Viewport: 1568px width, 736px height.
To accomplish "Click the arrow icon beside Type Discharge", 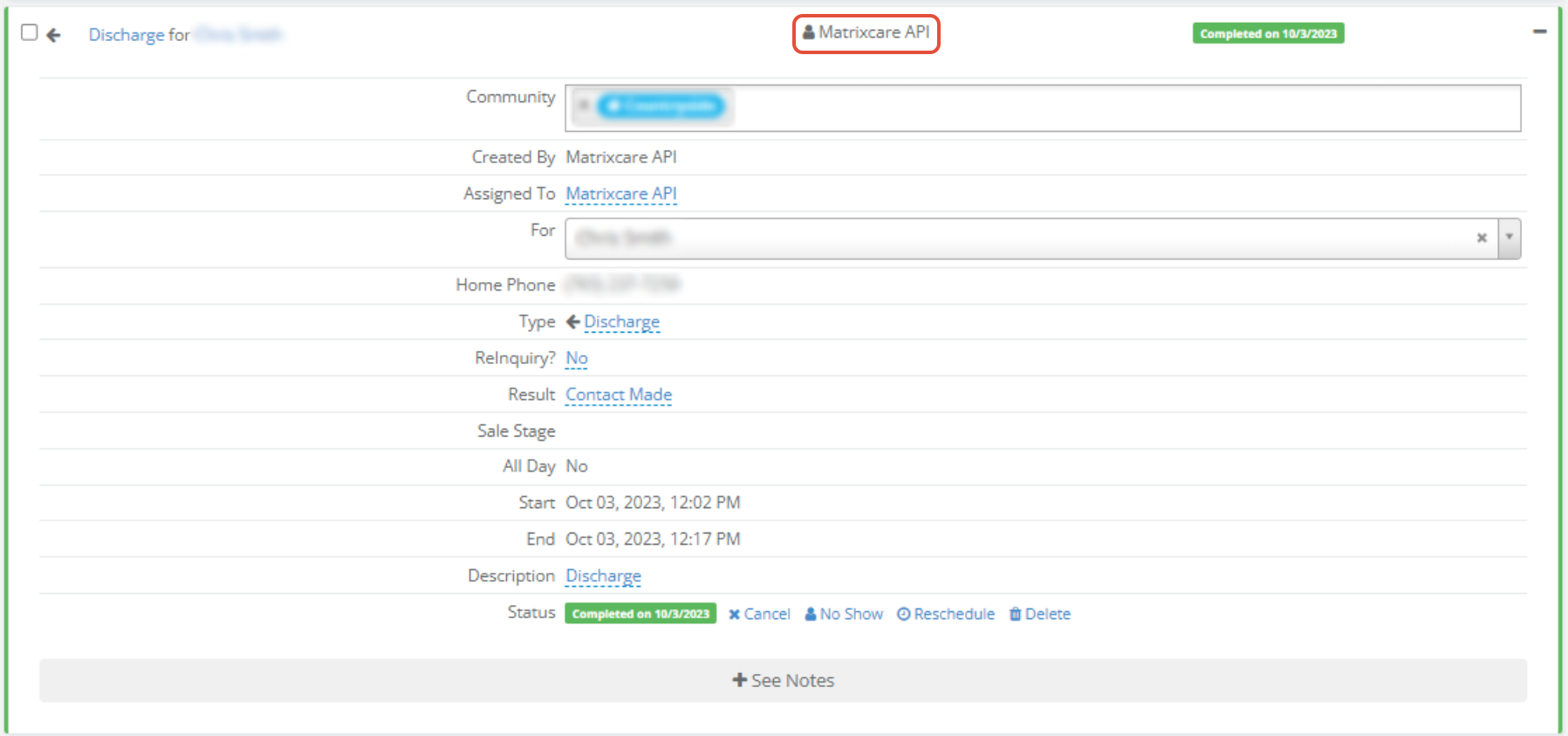I will [573, 321].
